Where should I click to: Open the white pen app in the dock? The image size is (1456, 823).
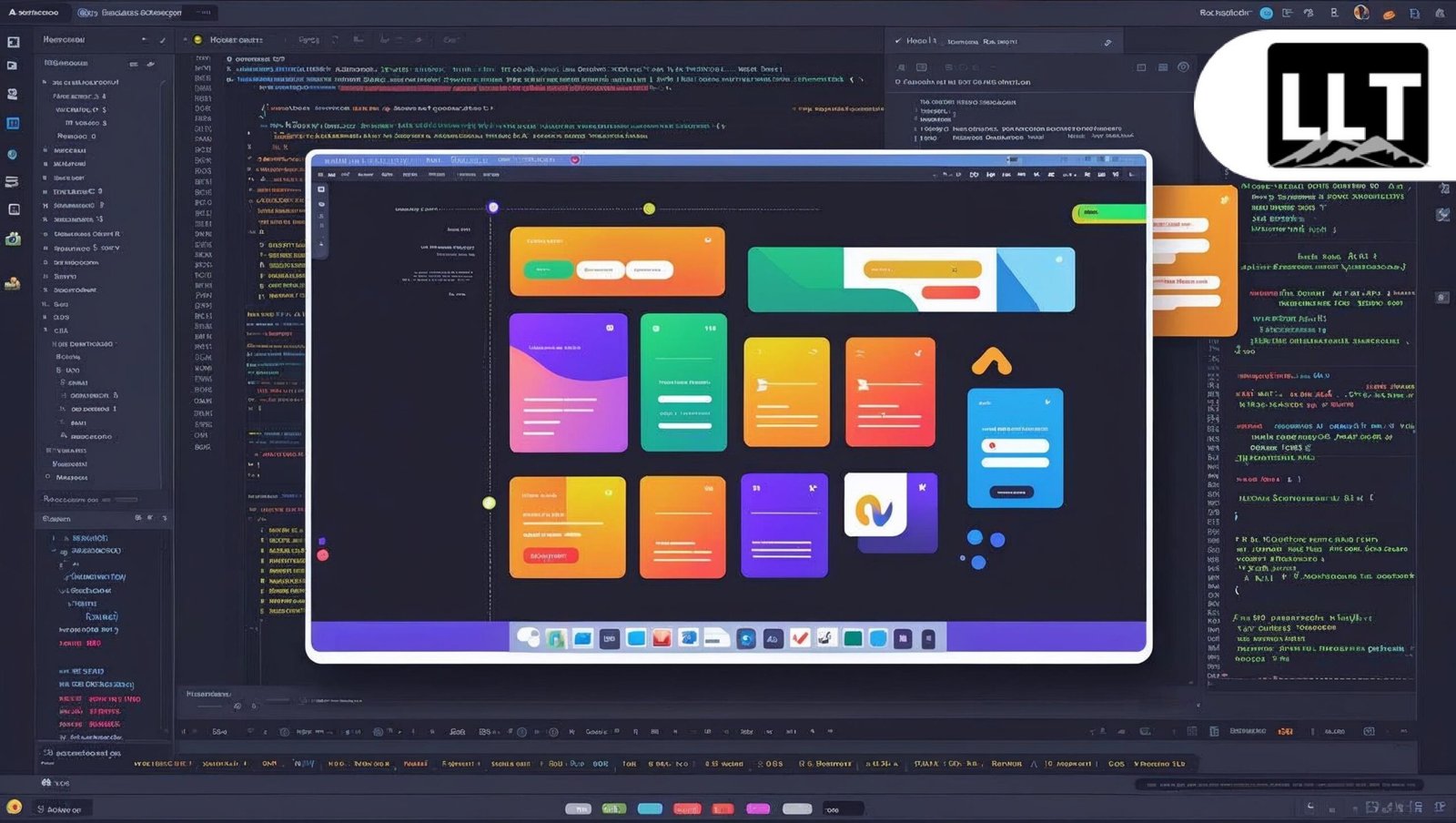826,638
